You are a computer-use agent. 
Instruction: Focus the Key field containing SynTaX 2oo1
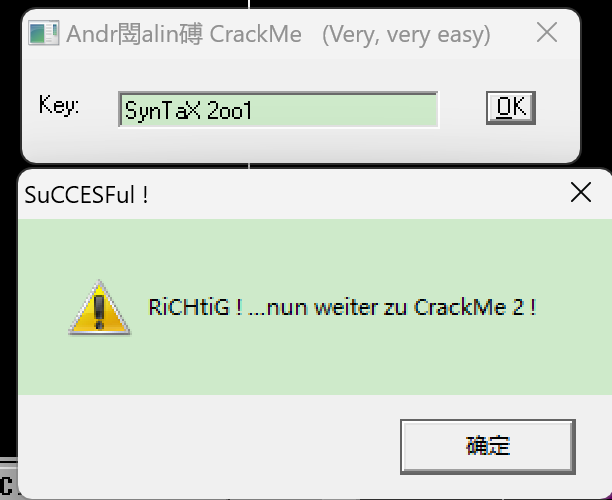(x=278, y=110)
